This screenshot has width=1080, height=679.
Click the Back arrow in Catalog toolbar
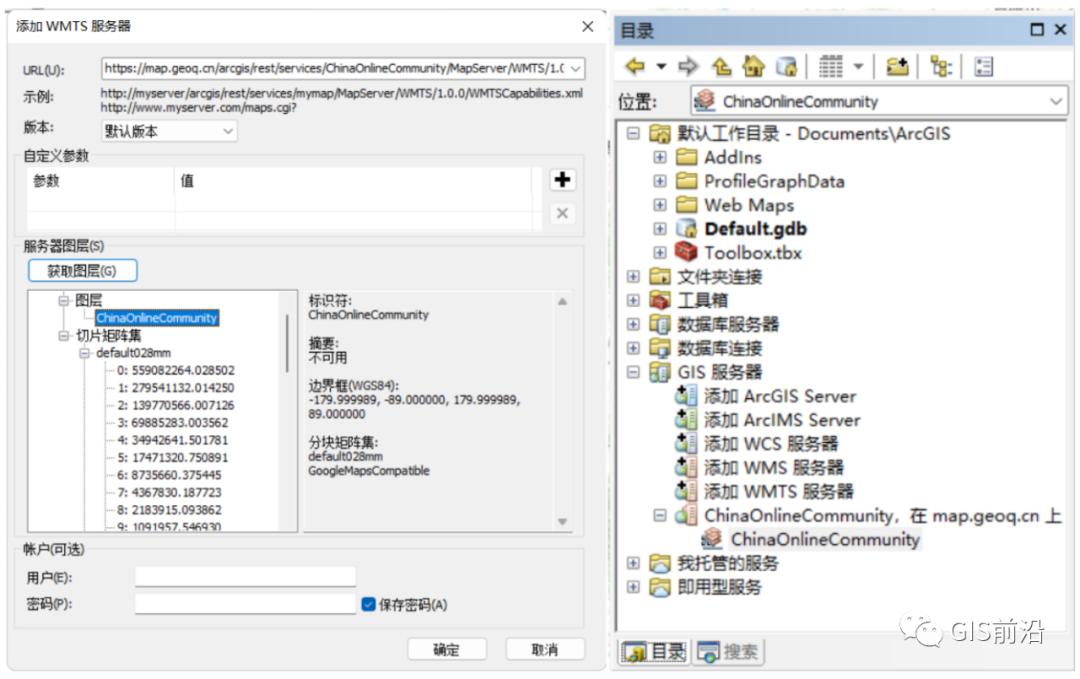634,67
